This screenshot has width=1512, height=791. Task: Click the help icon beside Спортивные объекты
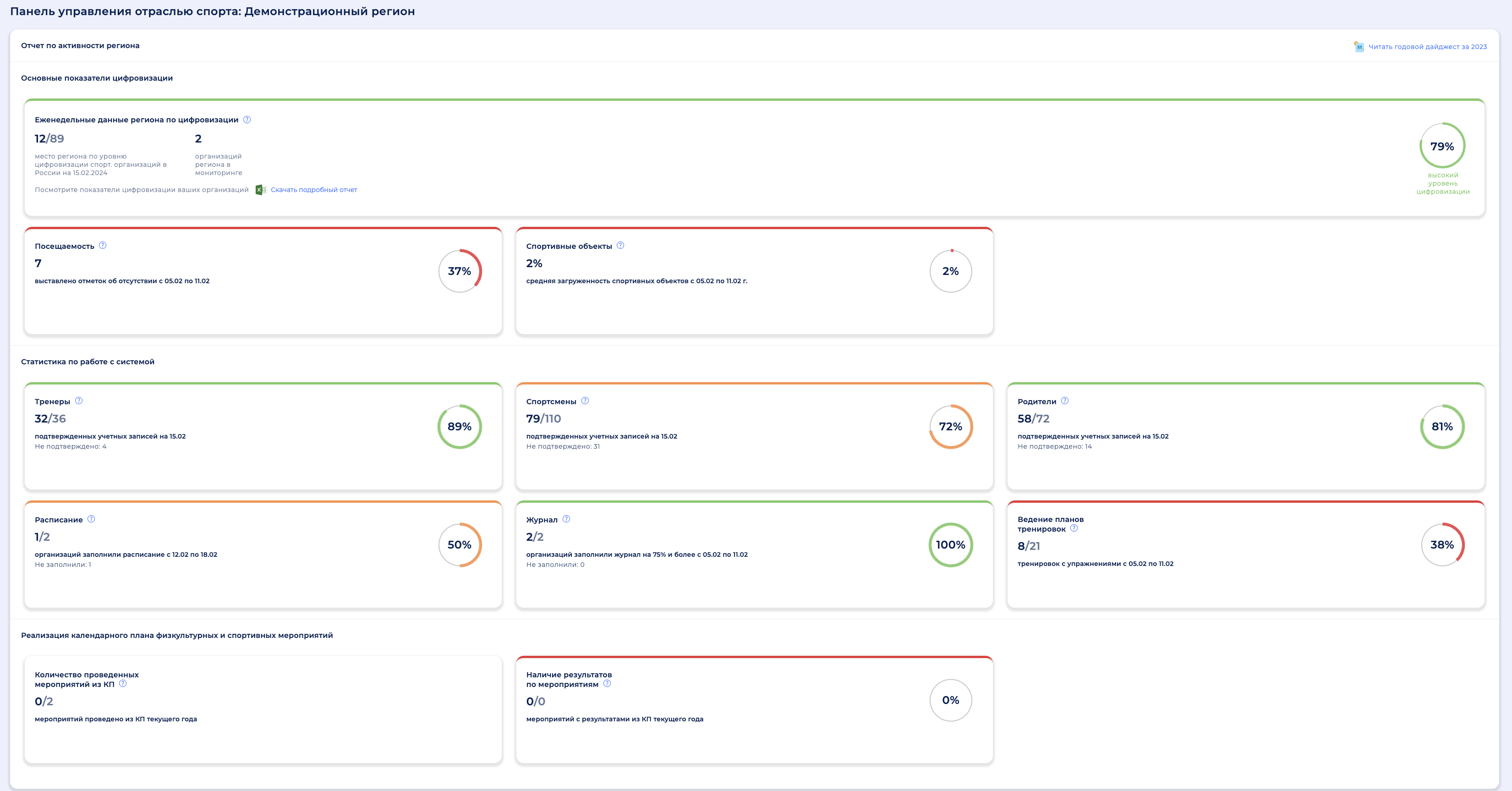click(x=620, y=246)
